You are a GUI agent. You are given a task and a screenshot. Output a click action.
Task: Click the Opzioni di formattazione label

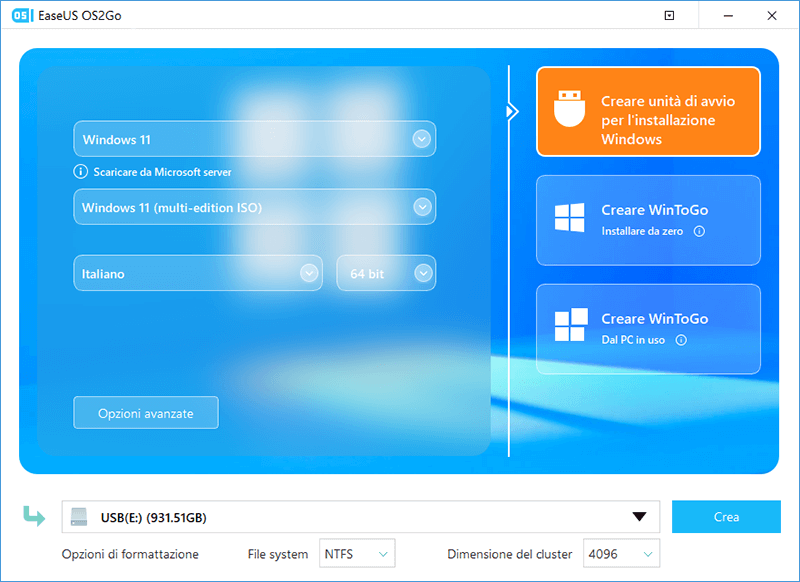130,554
